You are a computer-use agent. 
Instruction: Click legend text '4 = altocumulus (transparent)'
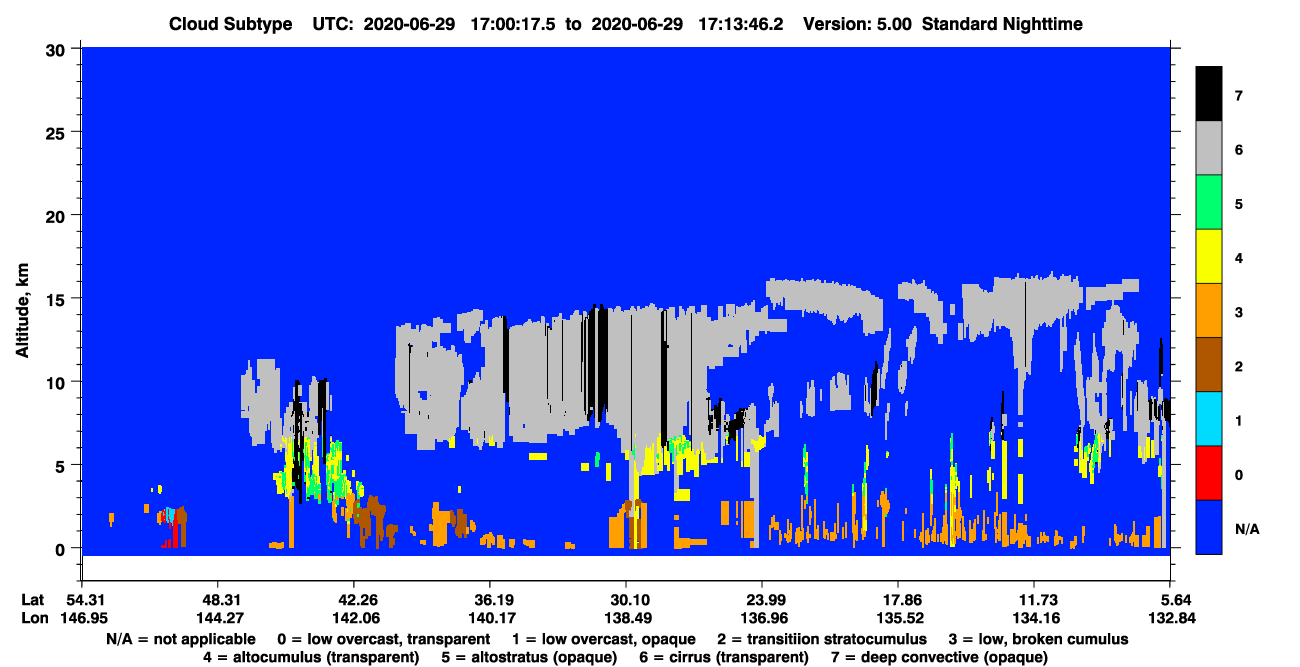coord(311,657)
